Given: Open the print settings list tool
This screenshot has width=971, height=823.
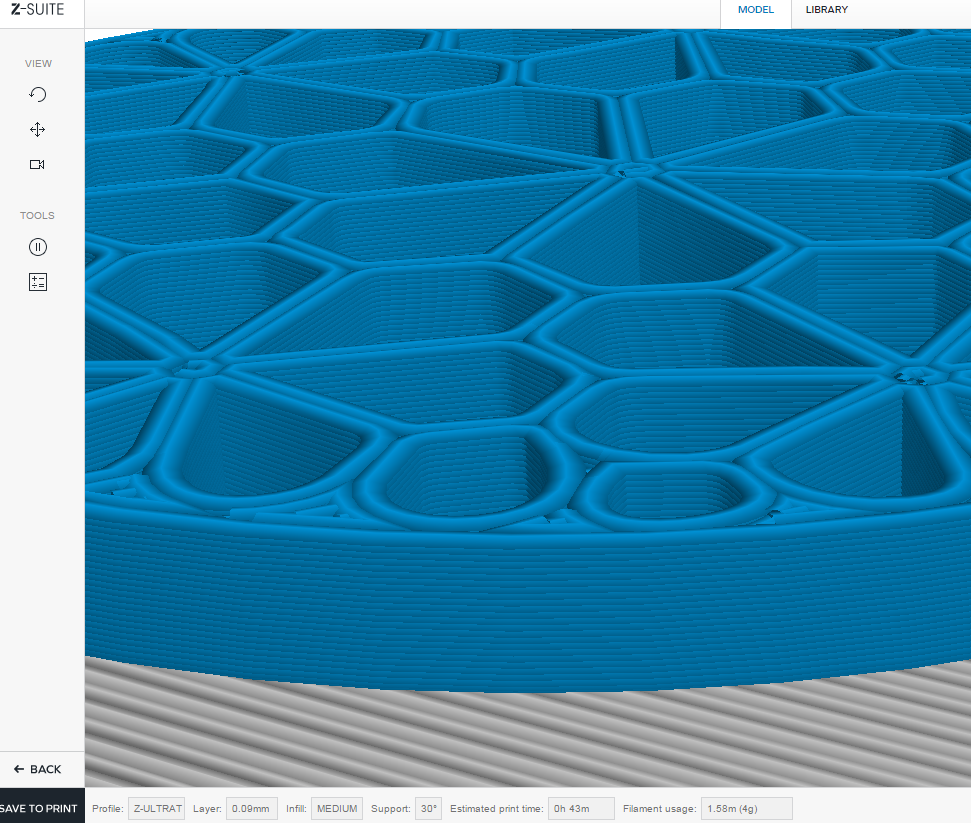Looking at the screenshot, I should [x=38, y=282].
